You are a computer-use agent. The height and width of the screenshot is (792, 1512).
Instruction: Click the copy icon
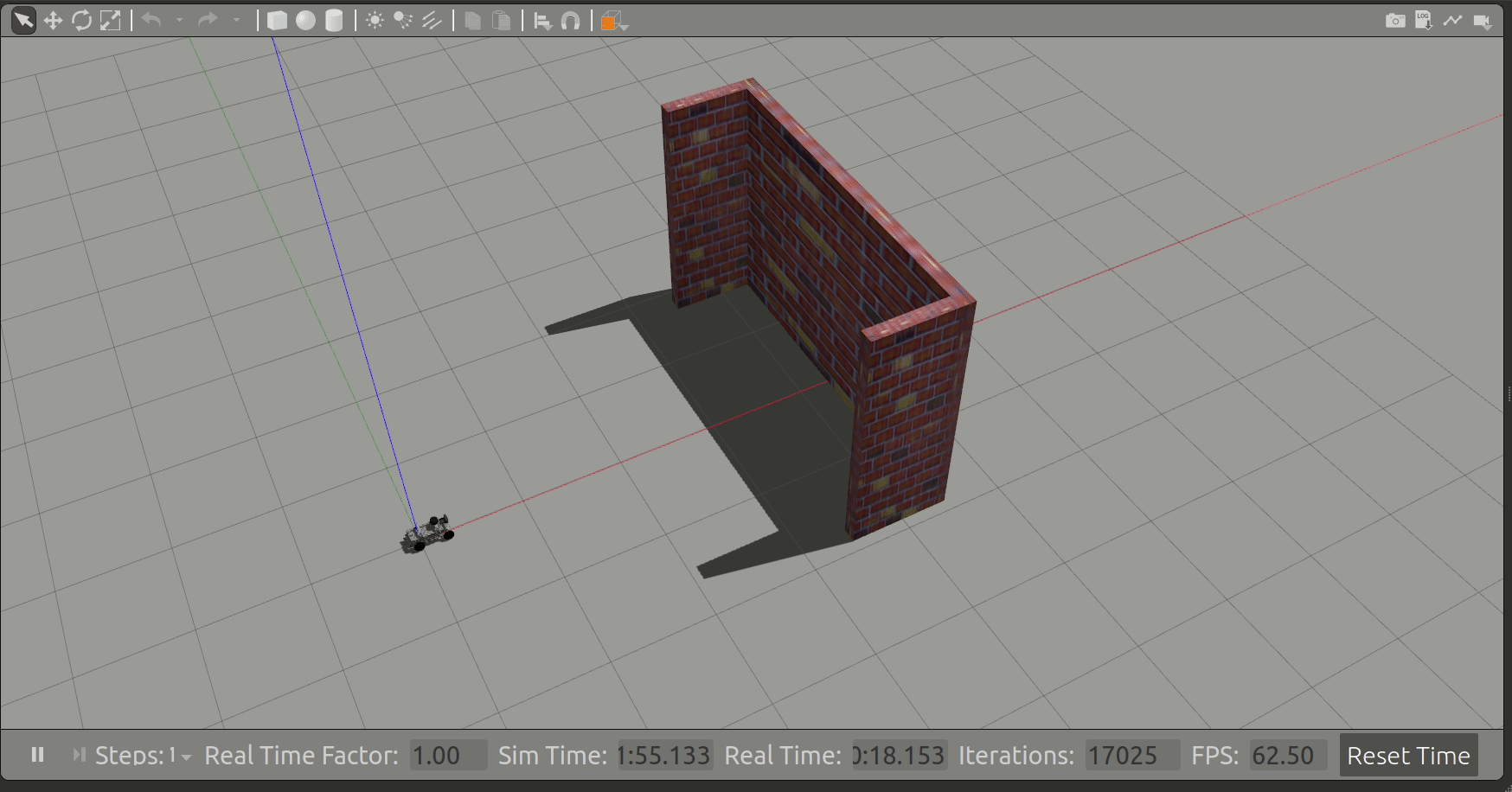(472, 21)
